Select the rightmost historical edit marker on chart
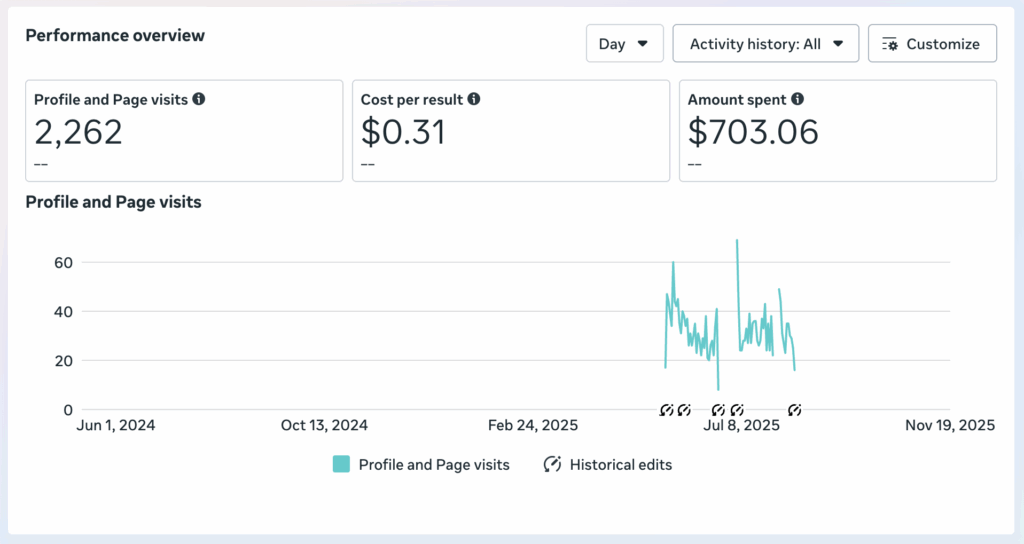Viewport: 1024px width, 544px height. (x=795, y=410)
